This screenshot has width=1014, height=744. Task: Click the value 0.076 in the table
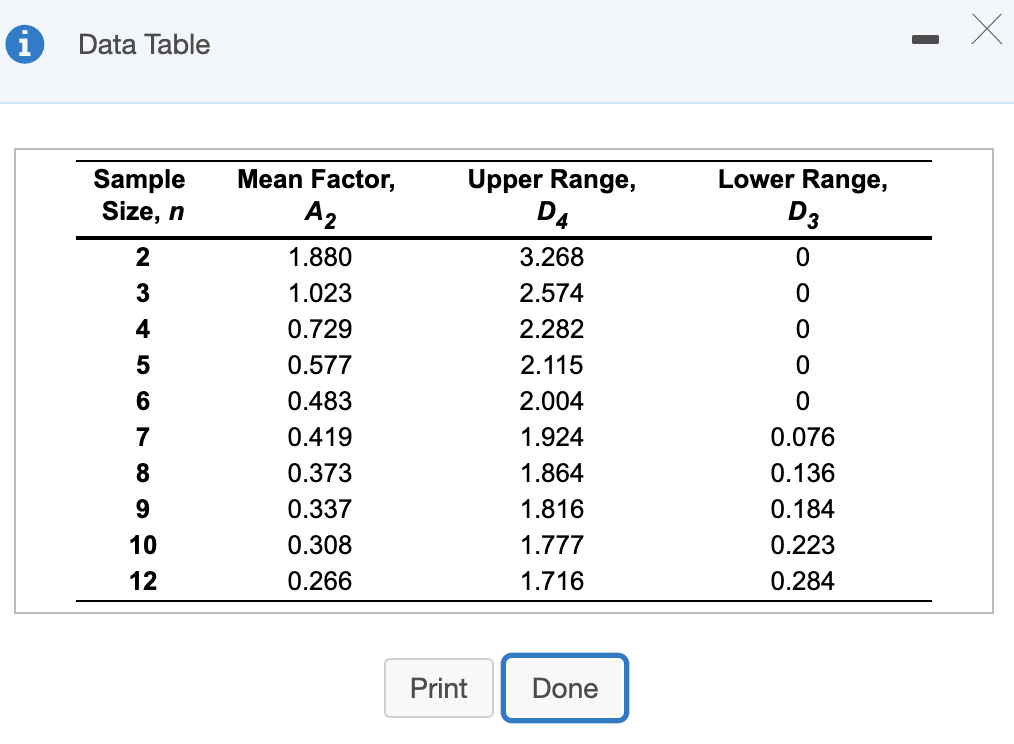(801, 437)
